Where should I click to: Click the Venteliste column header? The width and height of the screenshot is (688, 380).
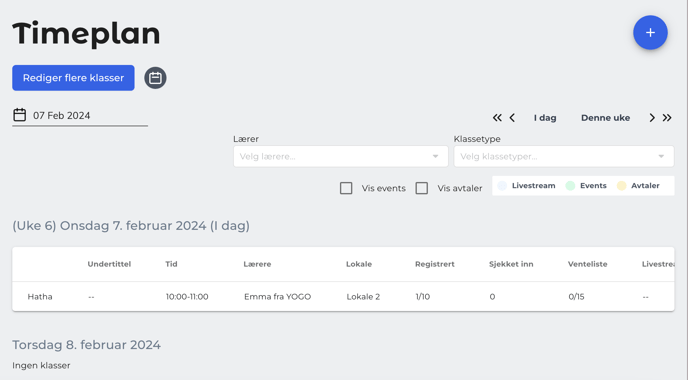pyautogui.click(x=588, y=264)
